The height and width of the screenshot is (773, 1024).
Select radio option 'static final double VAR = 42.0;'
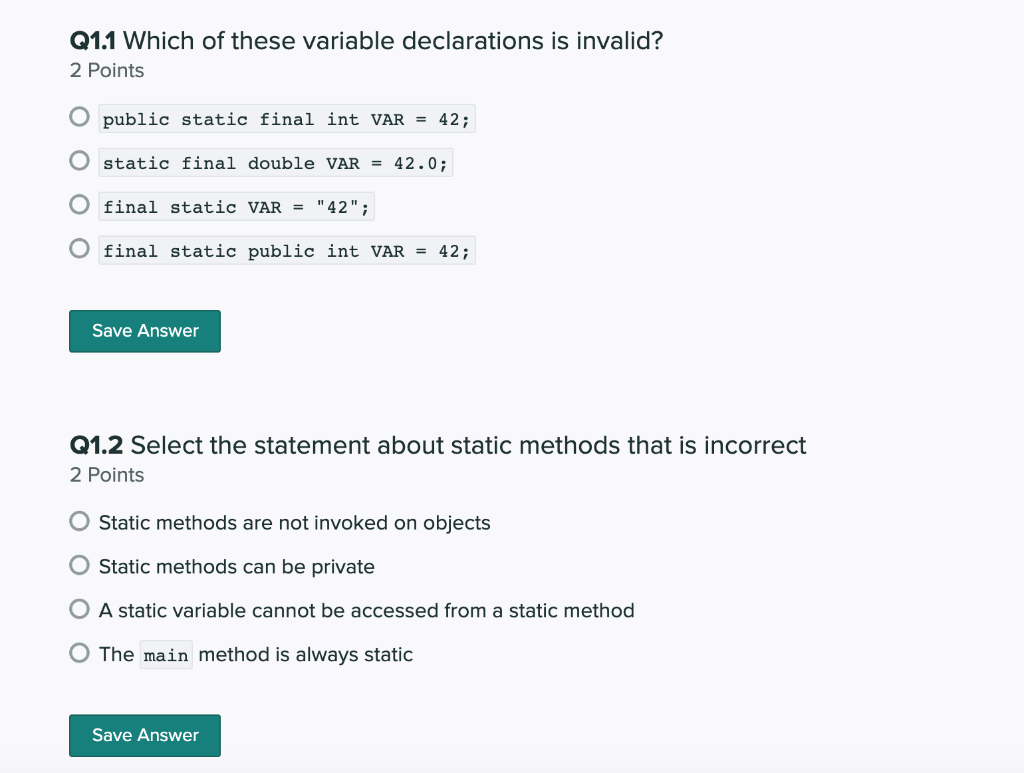click(x=79, y=161)
